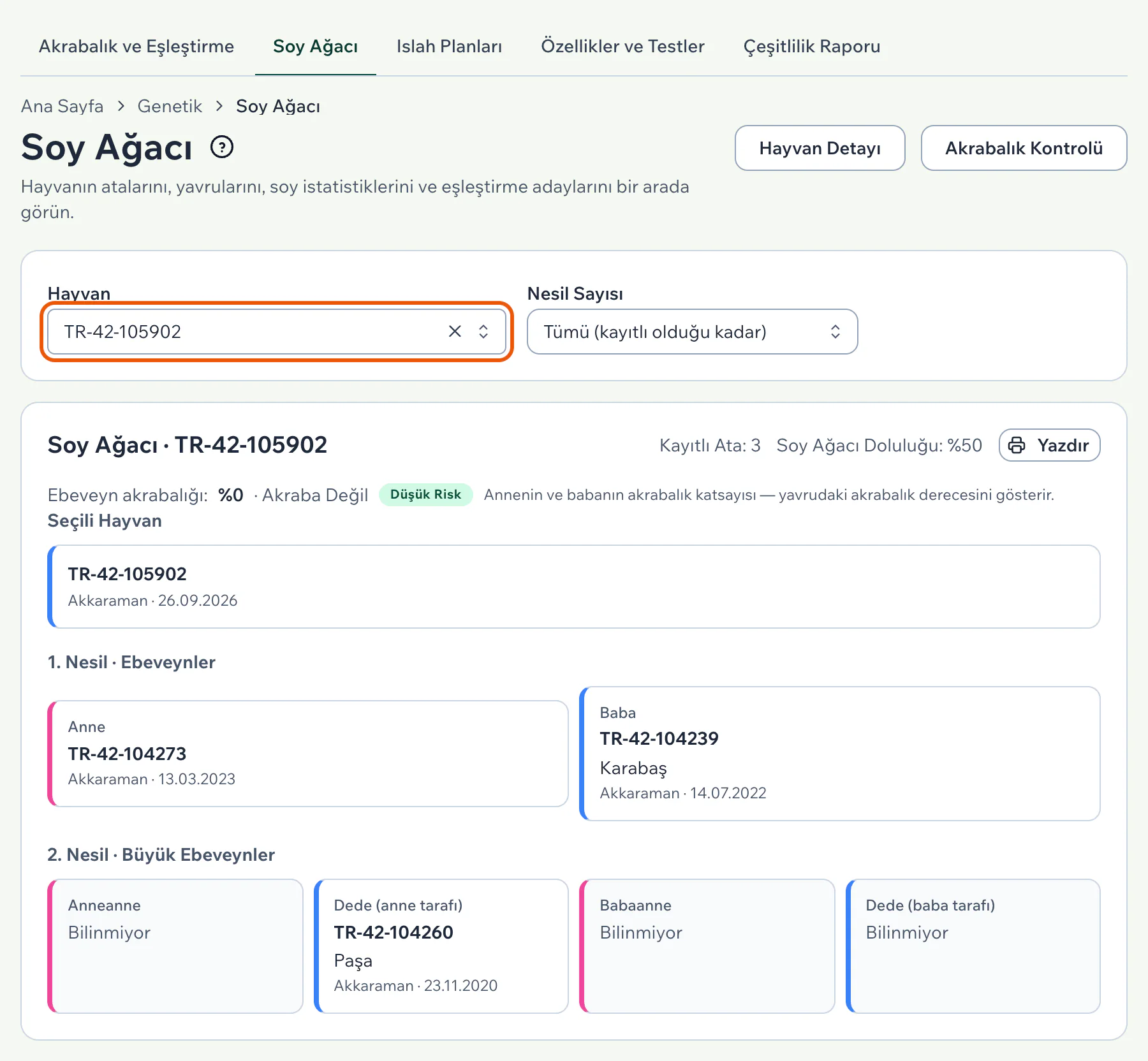This screenshot has height=1061, width=1148.
Task: Select the Soy Ağacı tab
Action: click(x=315, y=47)
